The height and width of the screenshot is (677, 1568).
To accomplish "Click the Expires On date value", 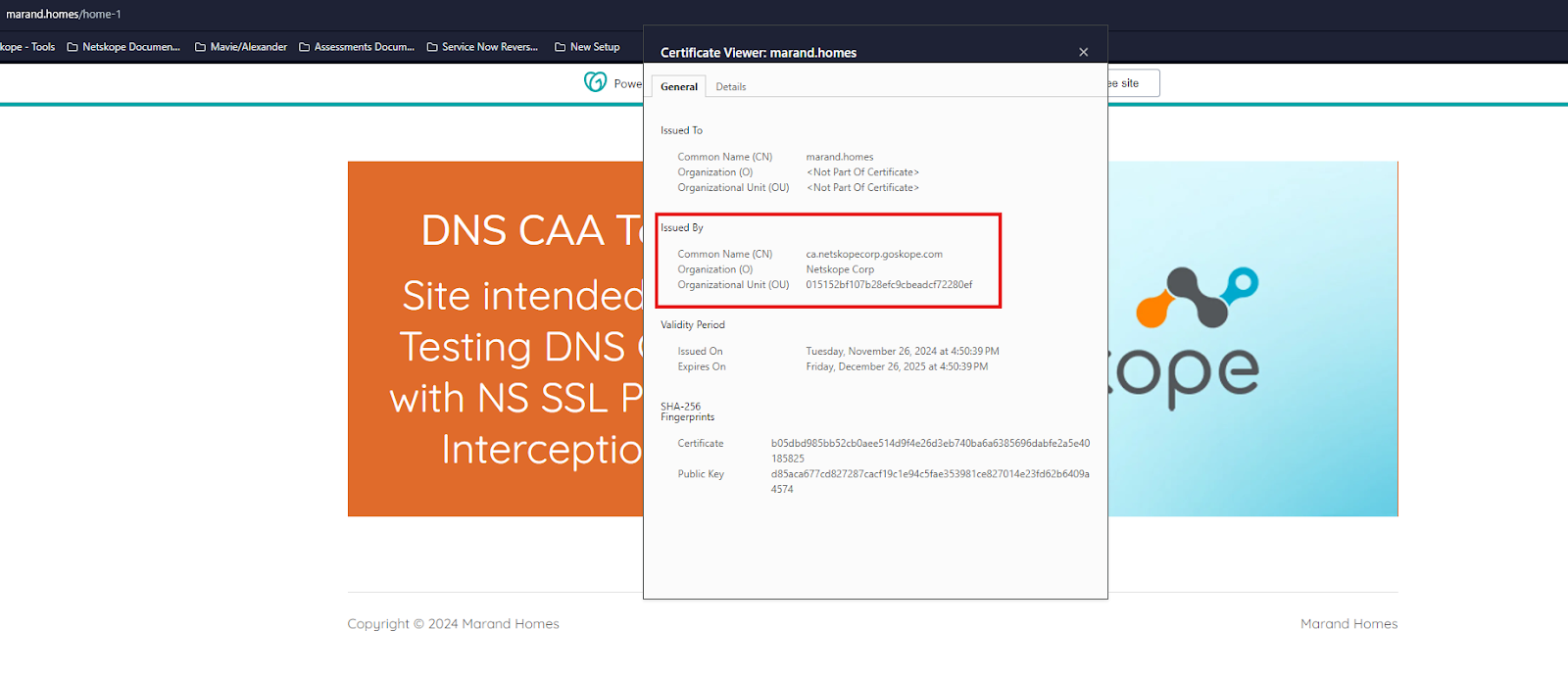I will 897,366.
